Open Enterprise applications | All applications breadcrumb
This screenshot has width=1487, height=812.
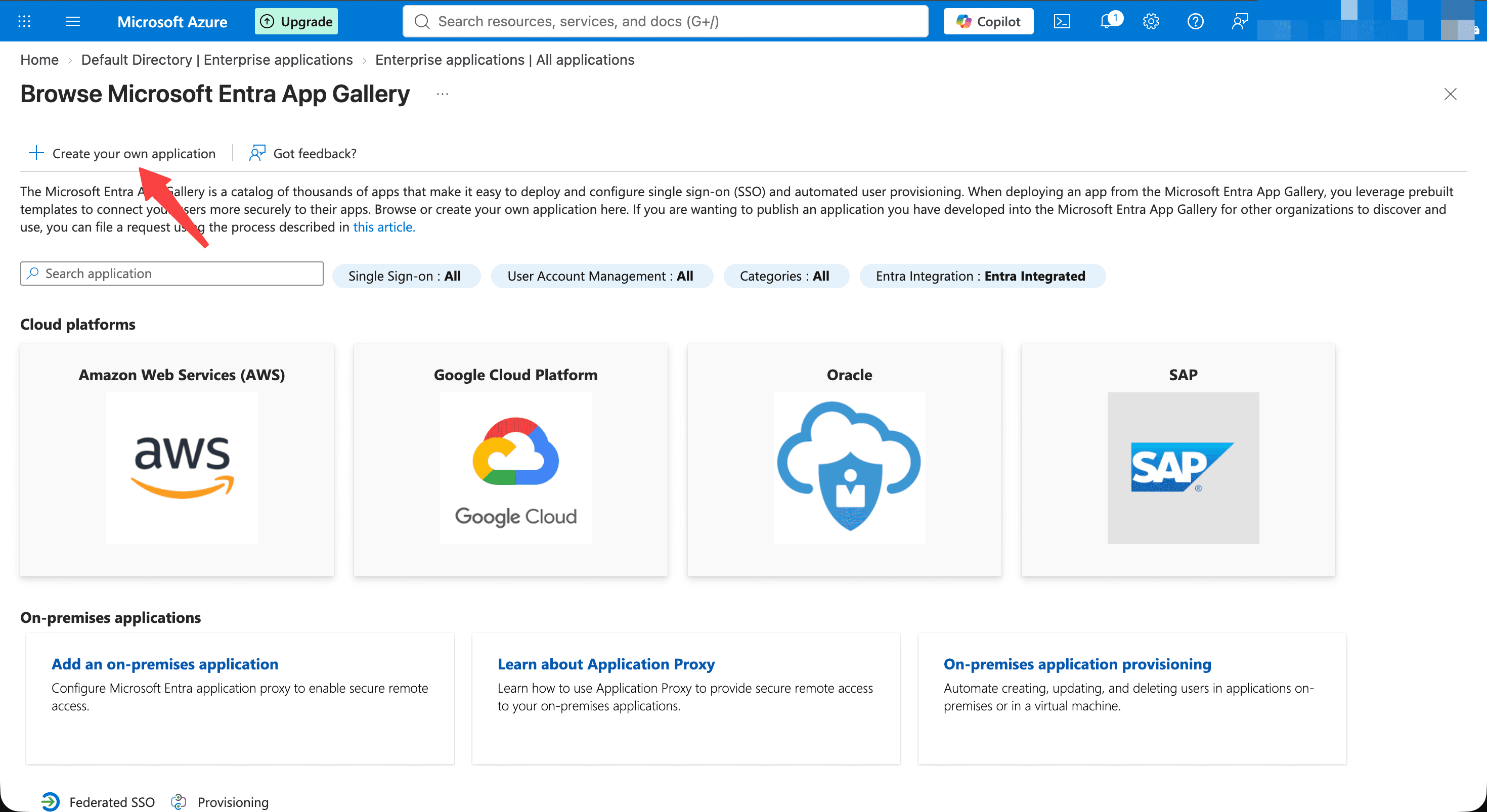coord(505,60)
